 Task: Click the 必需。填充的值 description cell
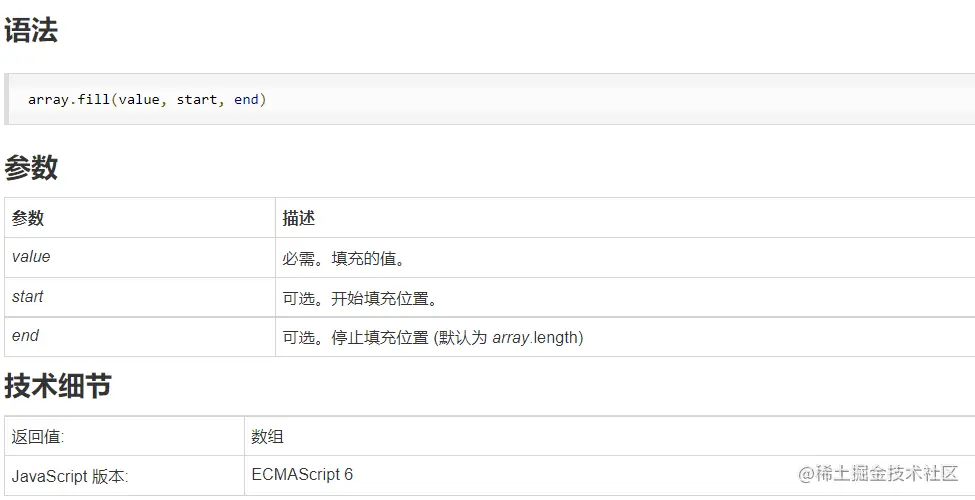tap(343, 258)
